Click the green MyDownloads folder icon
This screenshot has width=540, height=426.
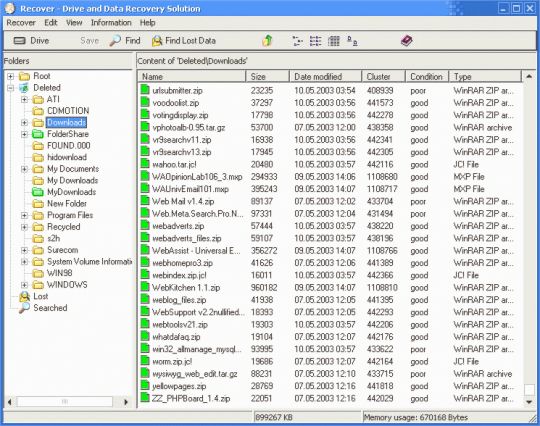pyautogui.click(x=38, y=192)
